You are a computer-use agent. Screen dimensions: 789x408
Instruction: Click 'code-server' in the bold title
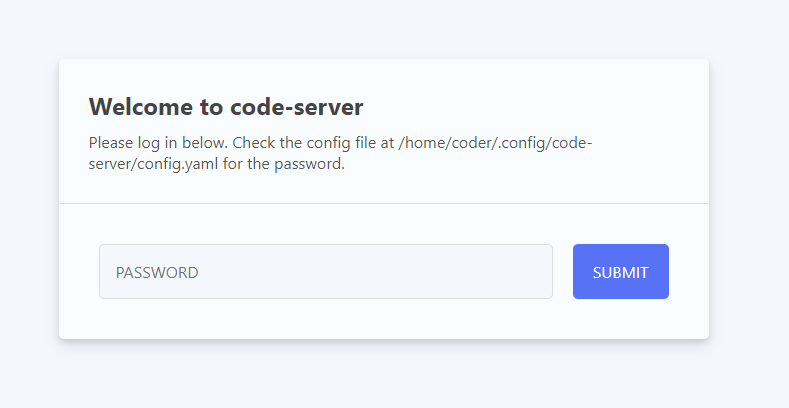[297, 107]
